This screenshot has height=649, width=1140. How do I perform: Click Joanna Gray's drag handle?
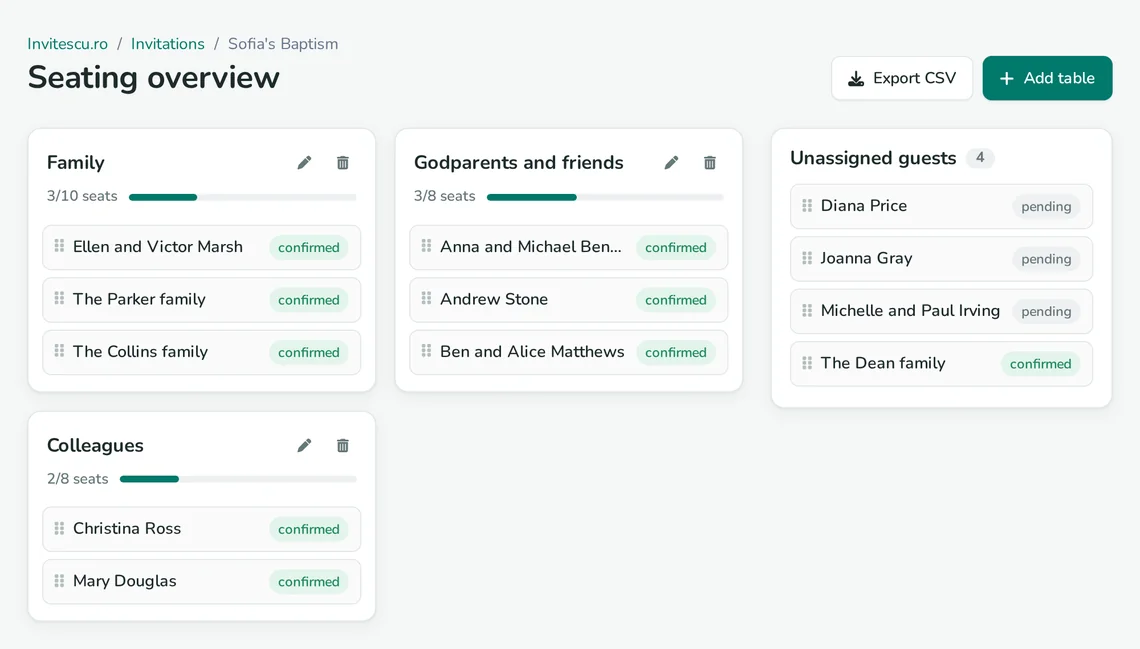click(807, 258)
